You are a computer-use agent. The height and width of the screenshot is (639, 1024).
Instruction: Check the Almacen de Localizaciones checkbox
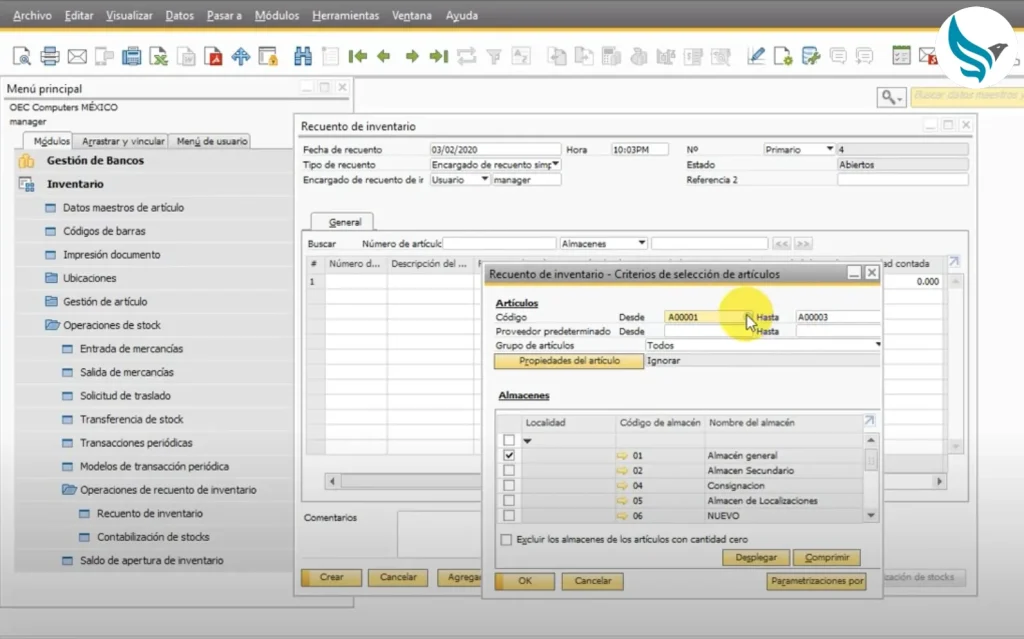click(x=509, y=500)
